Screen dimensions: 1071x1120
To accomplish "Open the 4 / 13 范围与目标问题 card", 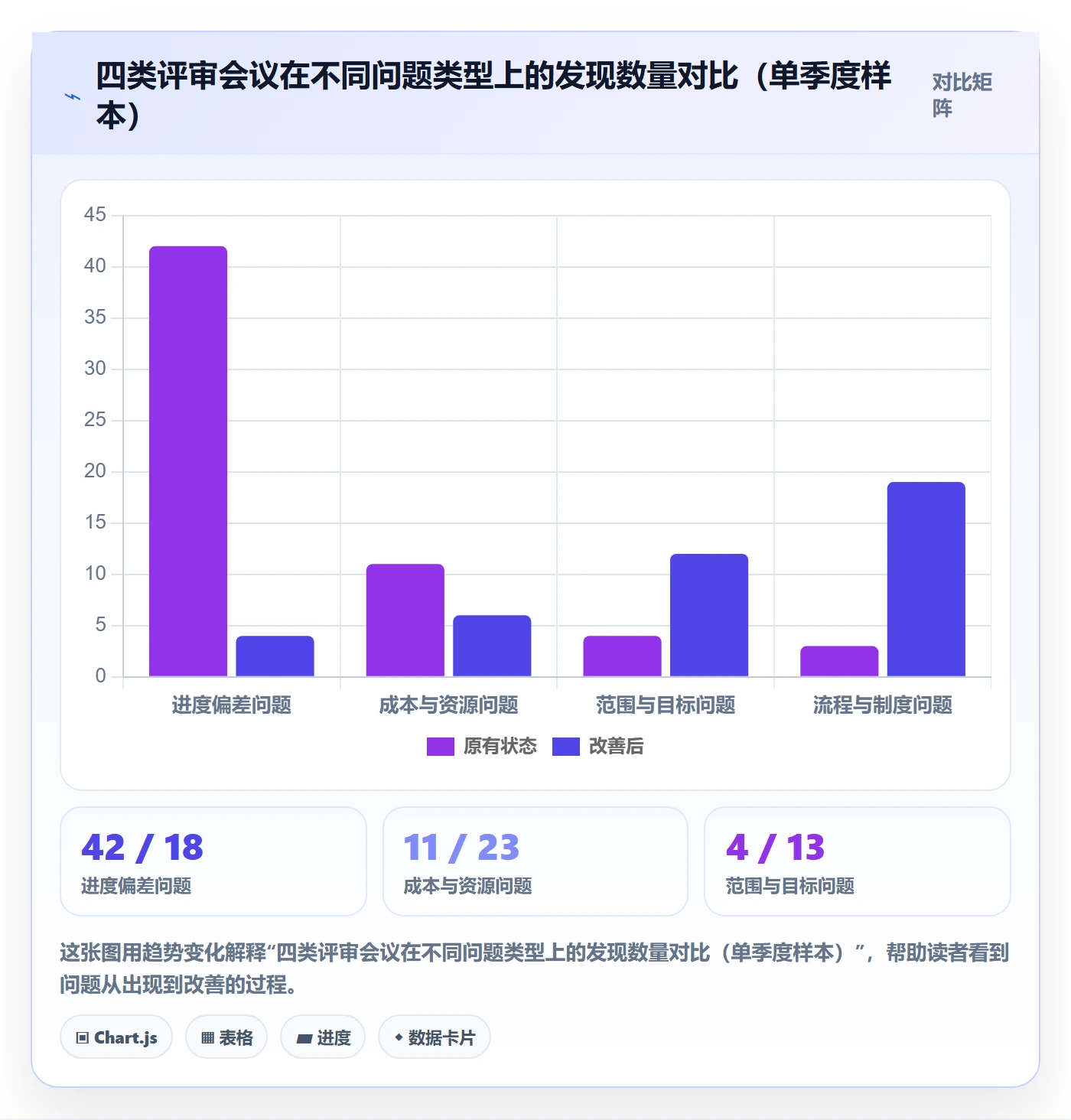I will (x=858, y=861).
